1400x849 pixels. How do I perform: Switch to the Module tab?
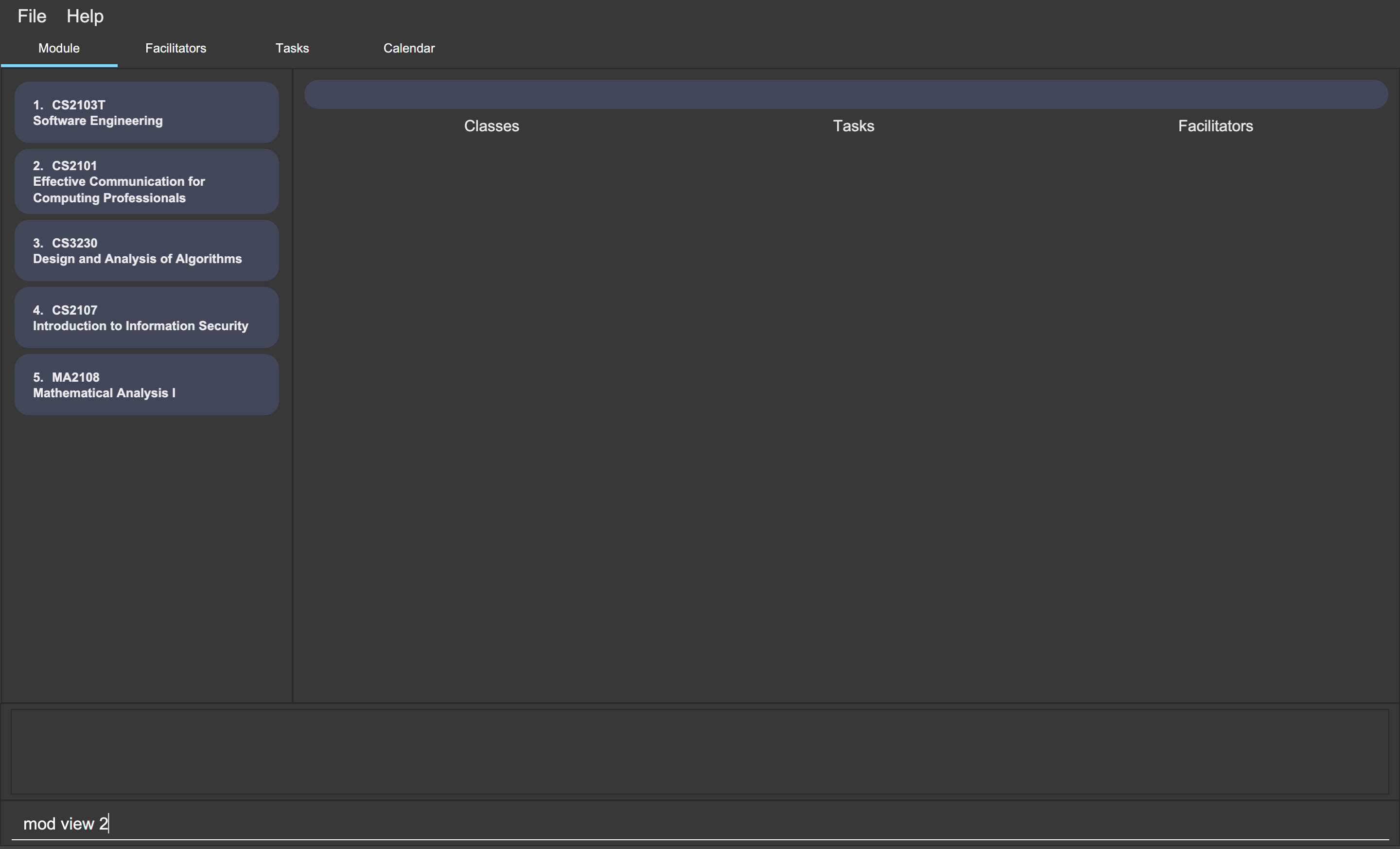[x=59, y=48]
